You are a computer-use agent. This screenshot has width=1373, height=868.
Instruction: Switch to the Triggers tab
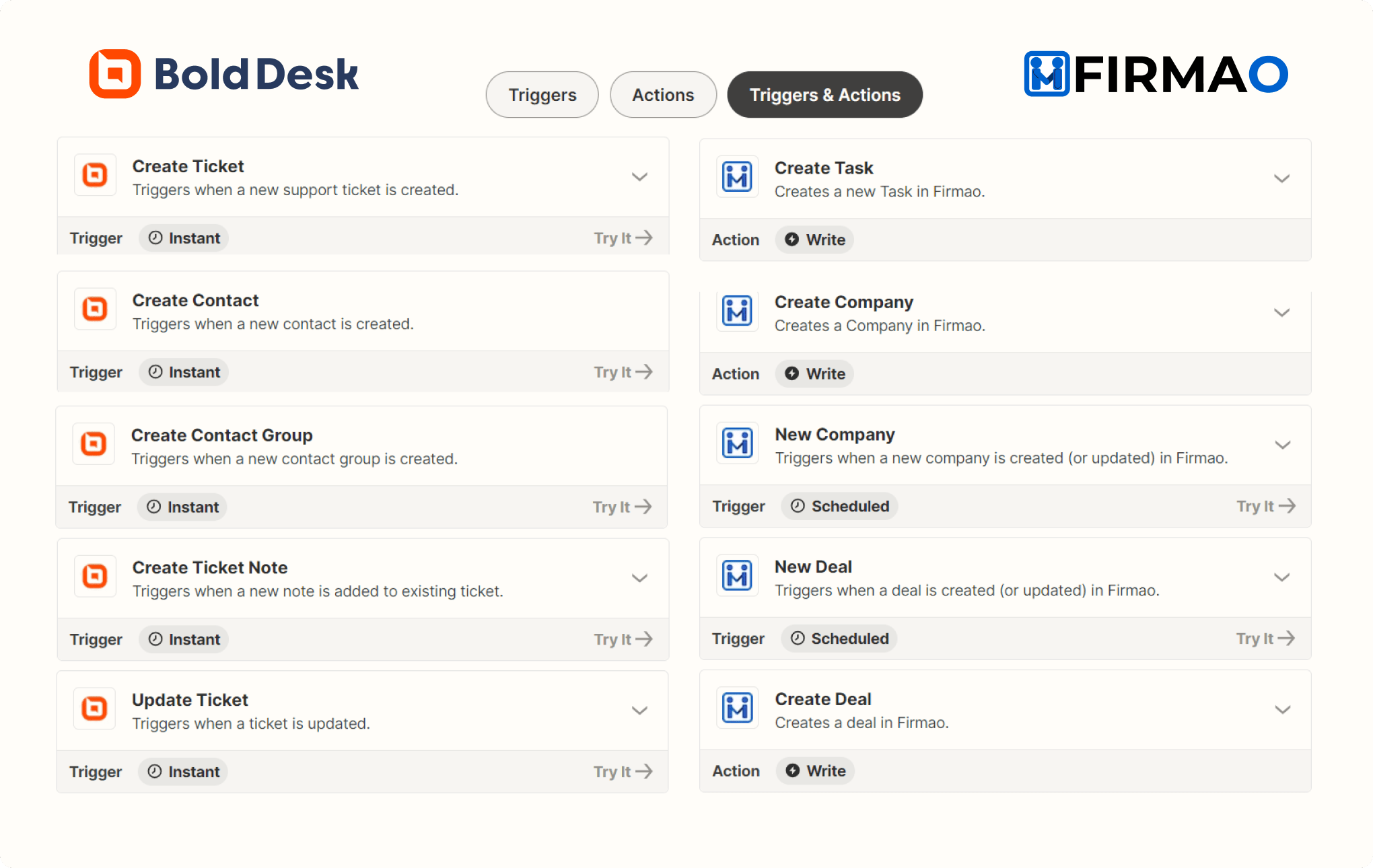[x=542, y=95]
